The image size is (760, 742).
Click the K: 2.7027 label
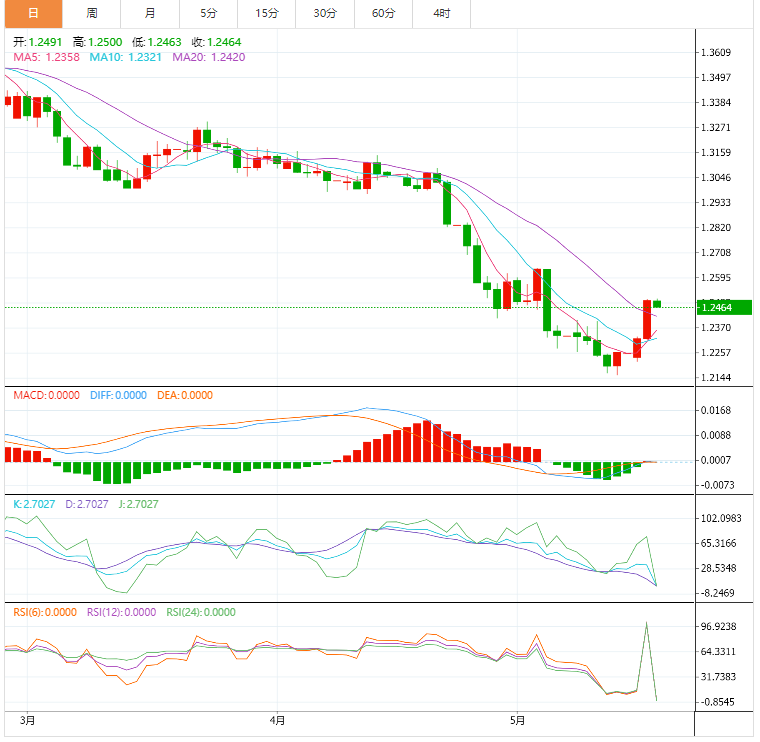pos(34,504)
